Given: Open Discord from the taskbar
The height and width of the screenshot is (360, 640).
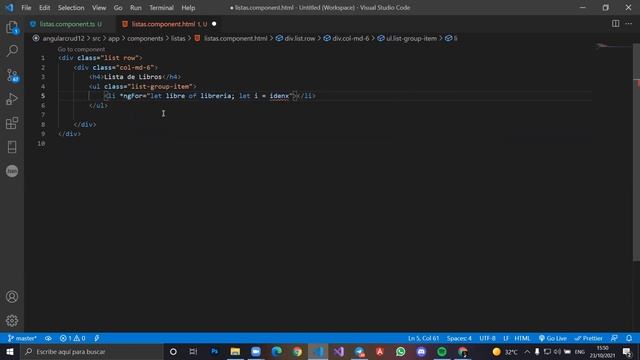Looking at the screenshot, I should (x=421, y=351).
